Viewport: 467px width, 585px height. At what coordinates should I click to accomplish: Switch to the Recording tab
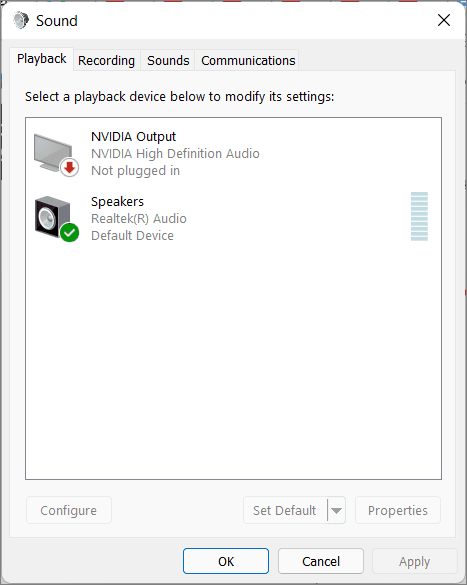[x=106, y=60]
